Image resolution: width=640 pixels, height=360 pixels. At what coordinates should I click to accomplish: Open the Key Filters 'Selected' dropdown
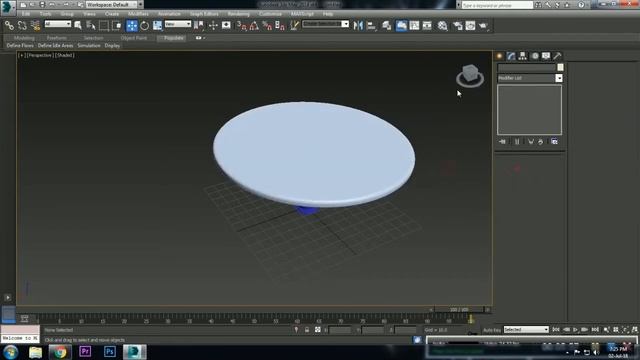point(526,329)
